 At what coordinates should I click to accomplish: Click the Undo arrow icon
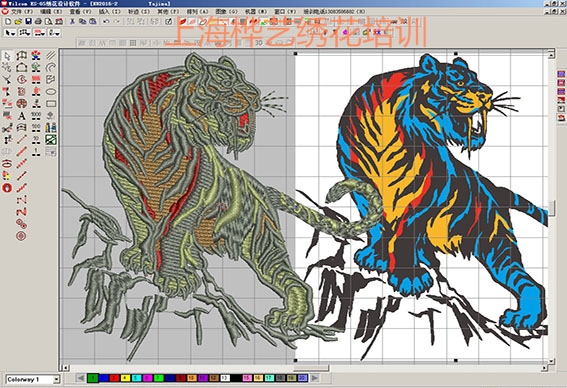click(106, 22)
